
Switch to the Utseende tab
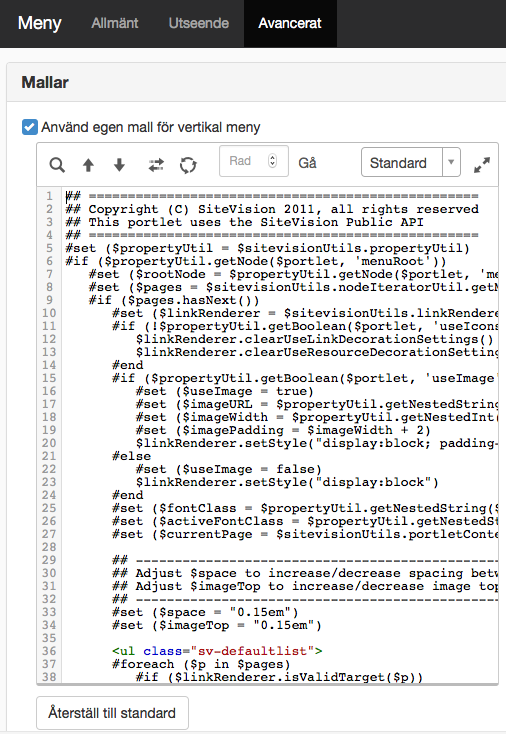(198, 23)
